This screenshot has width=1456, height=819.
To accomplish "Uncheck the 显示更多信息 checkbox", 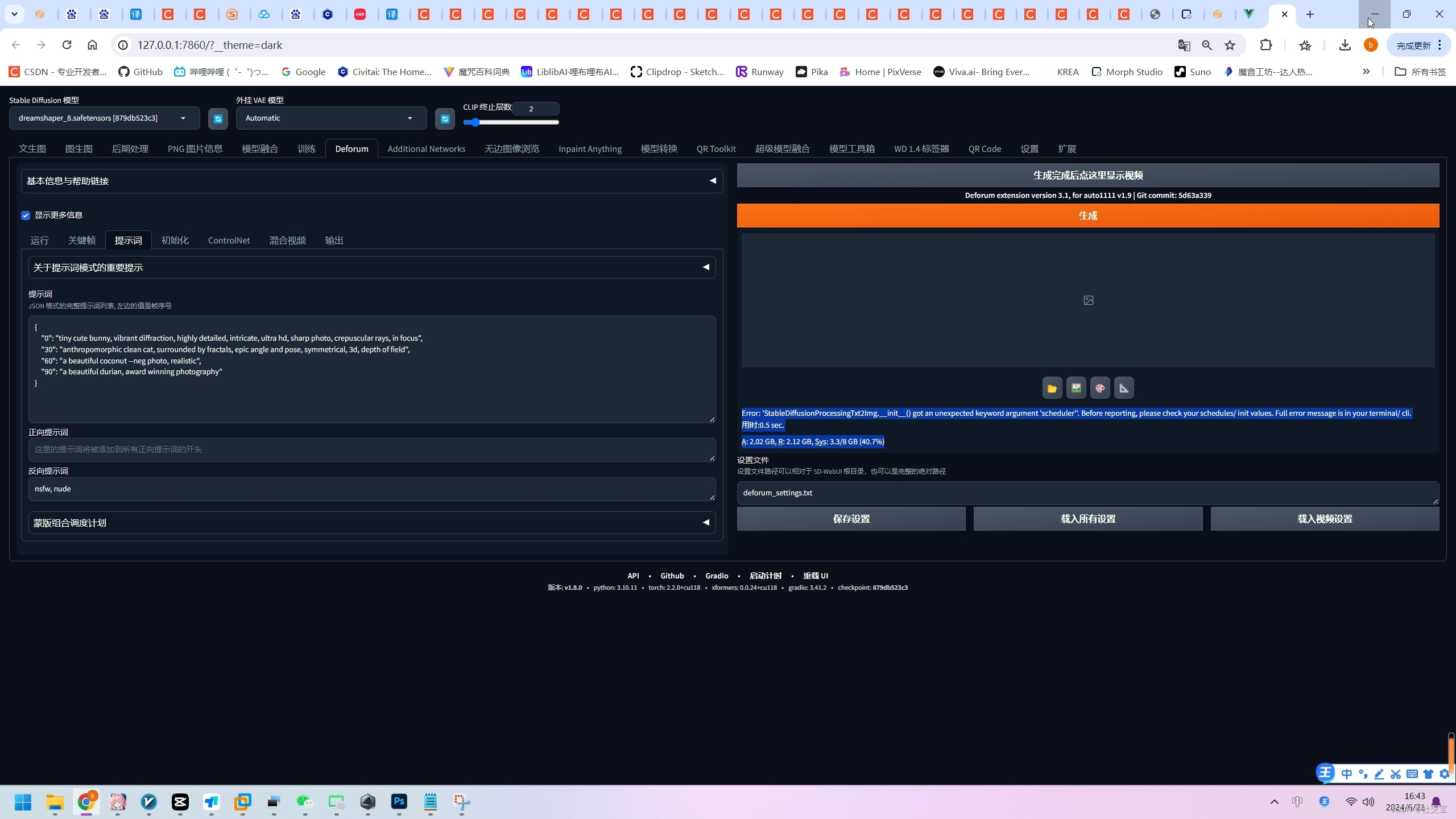I will click(x=26, y=215).
